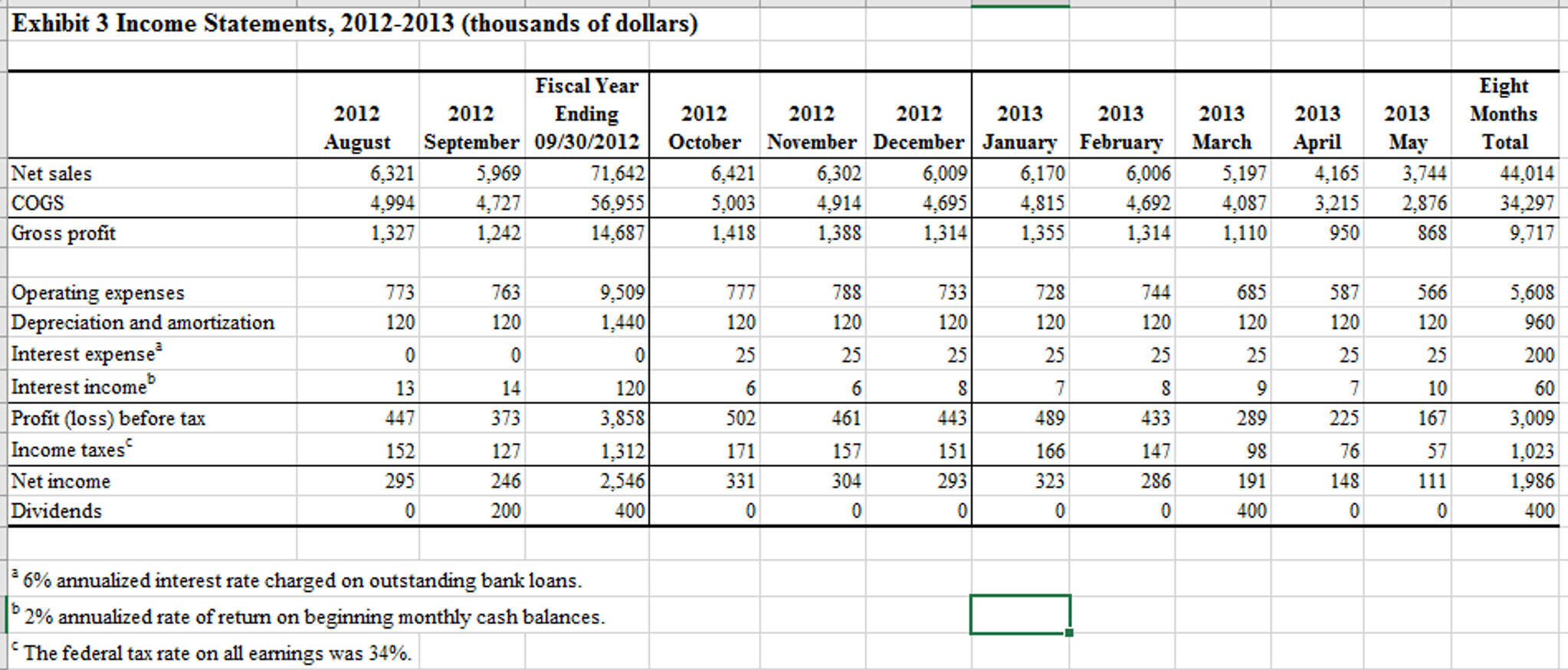Viewport: 1568px width, 670px height.
Task: Click September COGS value 4,727
Action: click(x=498, y=203)
